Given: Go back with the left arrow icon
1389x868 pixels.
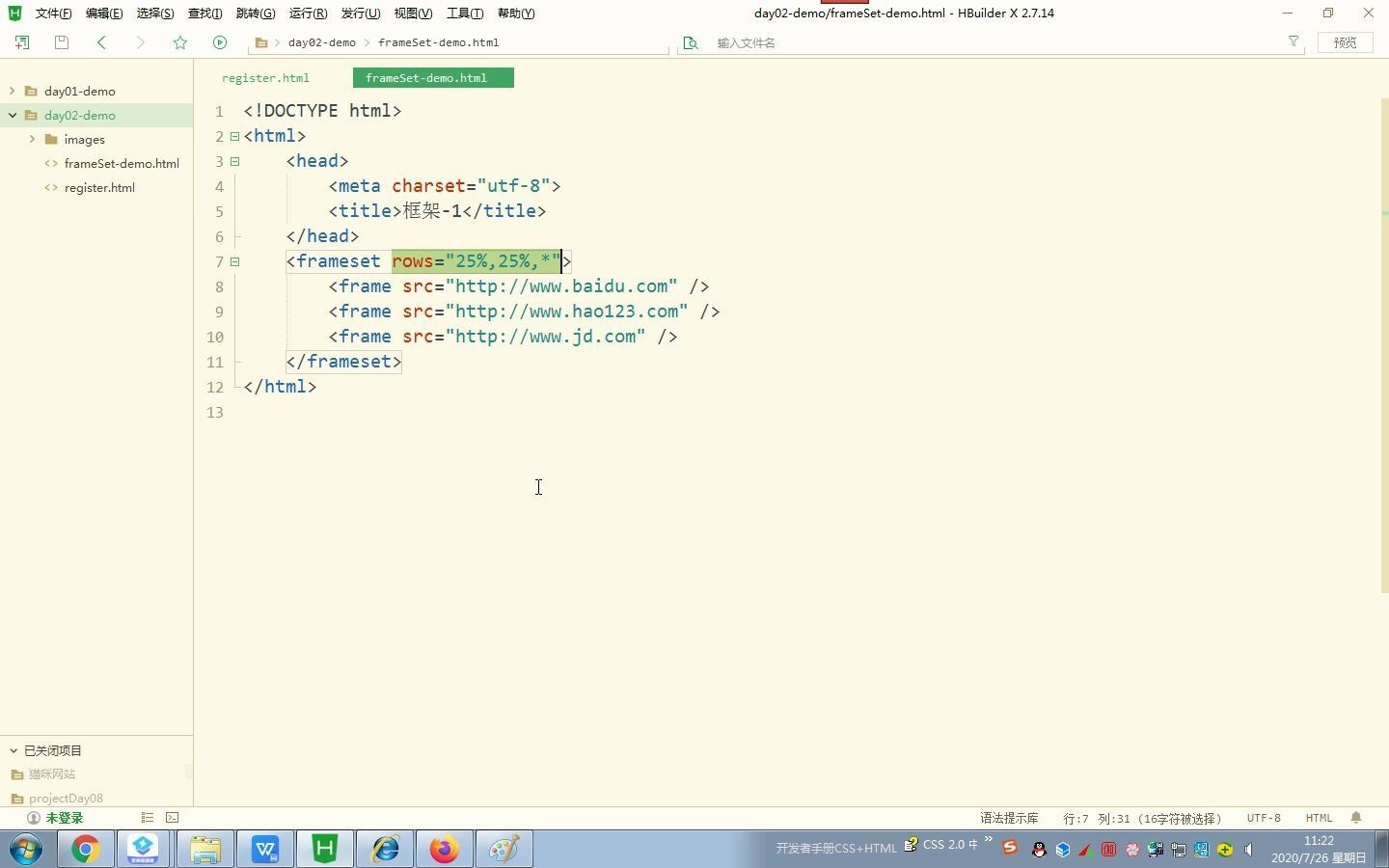Looking at the screenshot, I should [x=101, y=42].
